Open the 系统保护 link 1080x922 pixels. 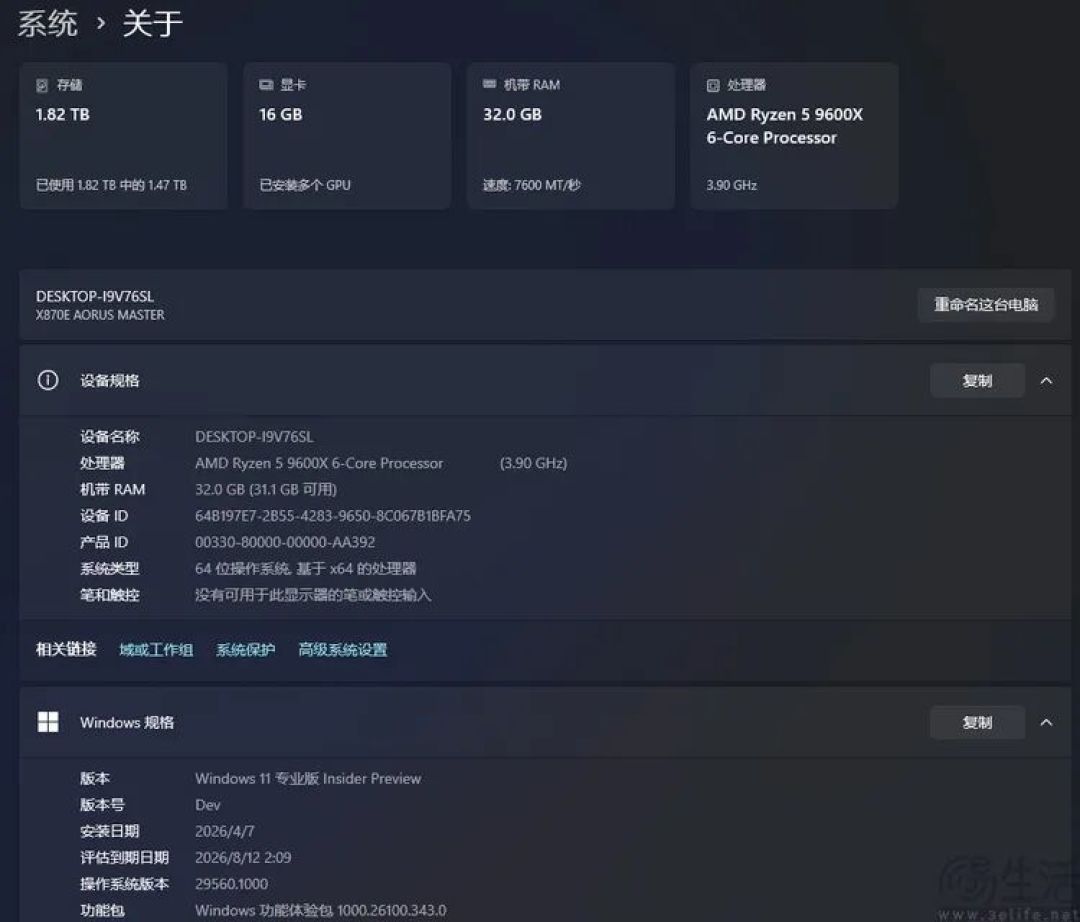pos(246,649)
